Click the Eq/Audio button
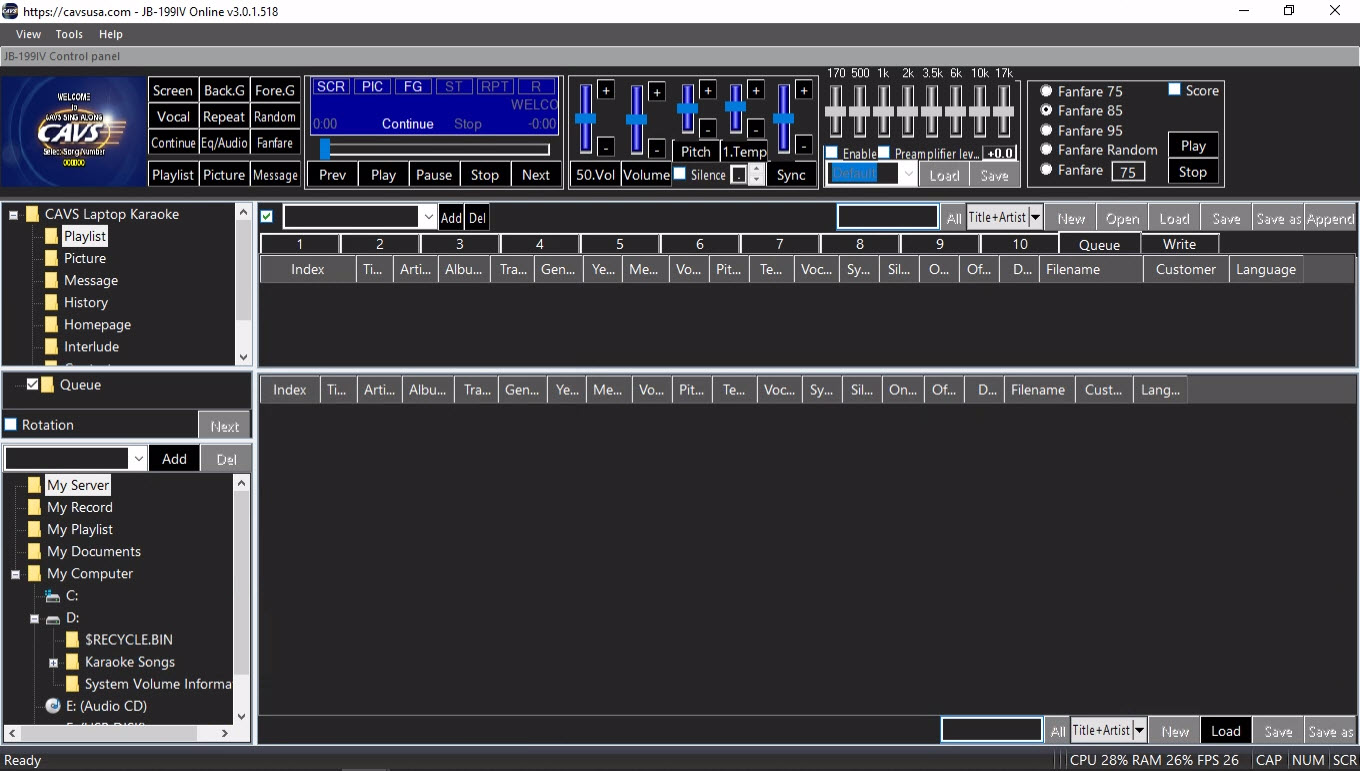The height and width of the screenshot is (771, 1360). pyautogui.click(x=224, y=143)
